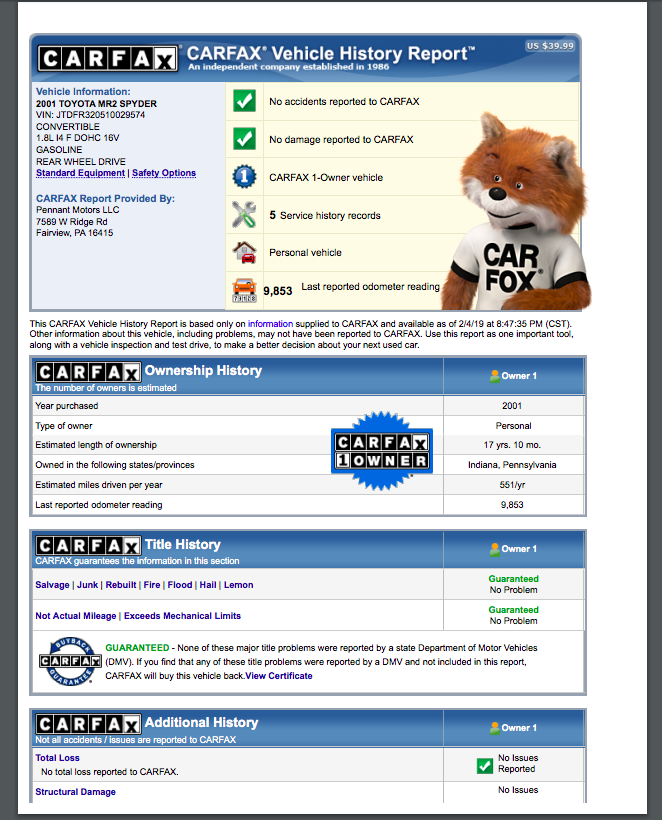Click the CARFAX logo in report header
The image size is (662, 820).
[x=108, y=59]
